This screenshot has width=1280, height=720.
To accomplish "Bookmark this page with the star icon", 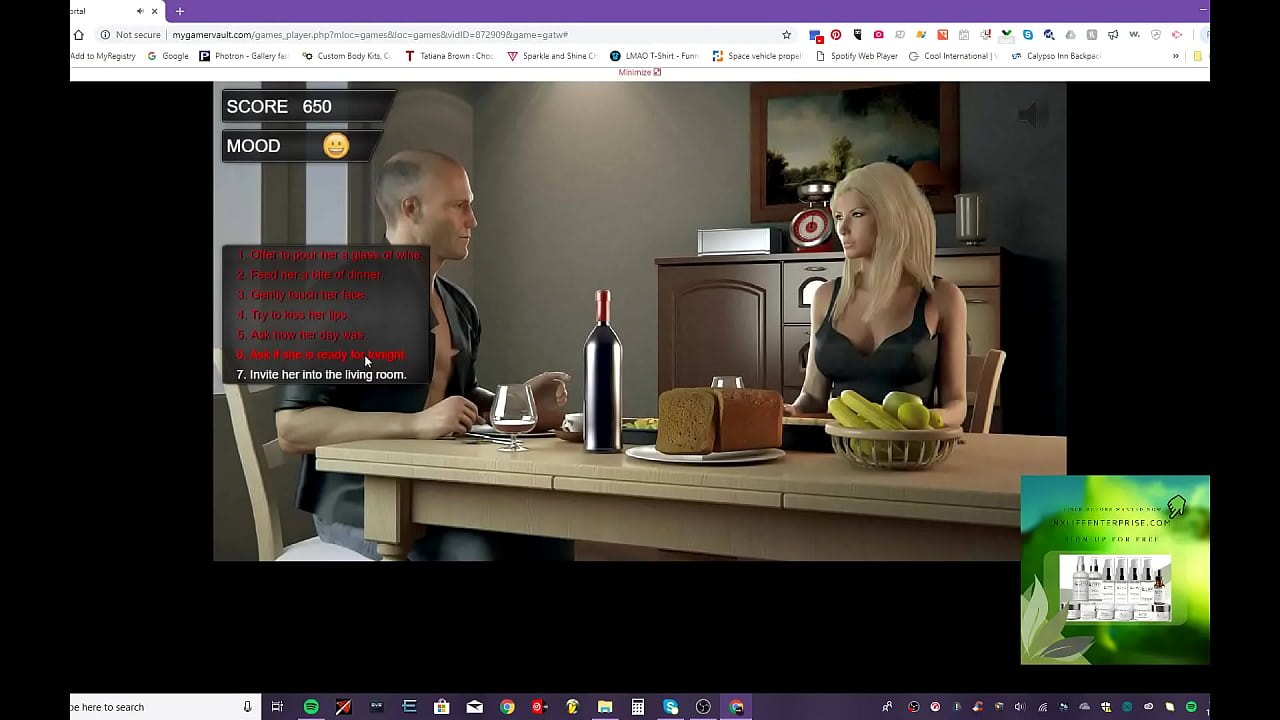I will tap(786, 35).
